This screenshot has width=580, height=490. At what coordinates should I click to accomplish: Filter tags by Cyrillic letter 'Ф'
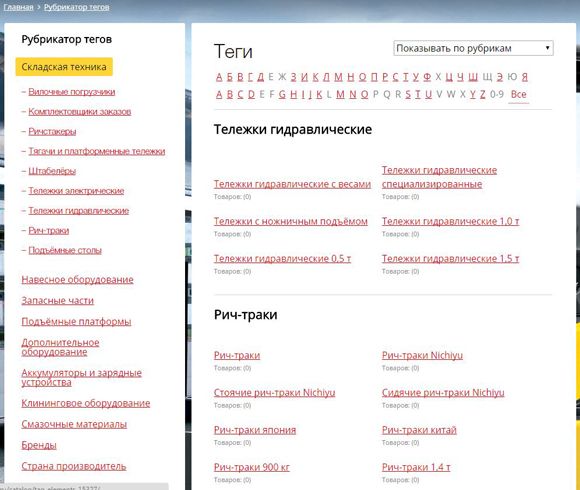point(427,77)
